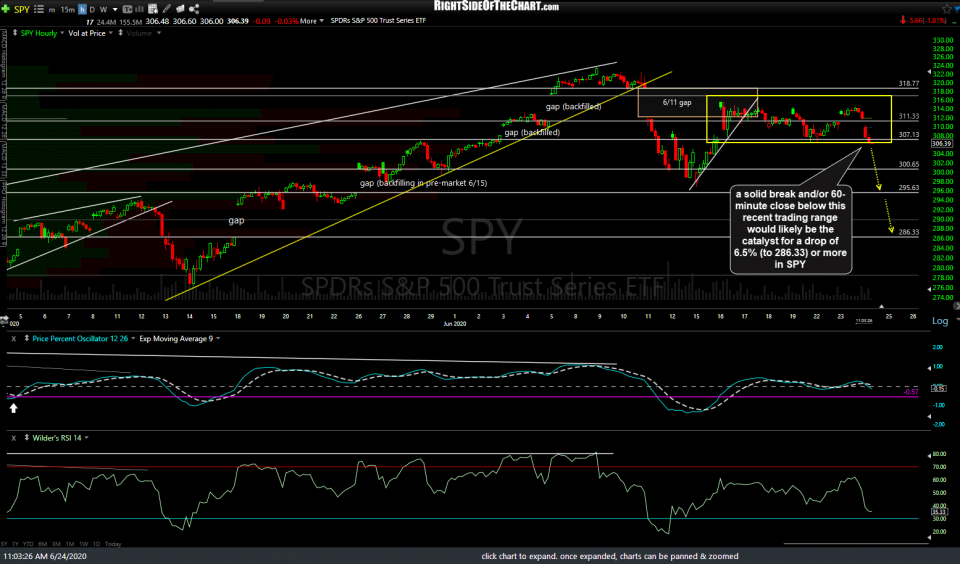This screenshot has width=960, height=564.
Task: Click move handle beside SPY Hourly
Action: [x=15, y=33]
